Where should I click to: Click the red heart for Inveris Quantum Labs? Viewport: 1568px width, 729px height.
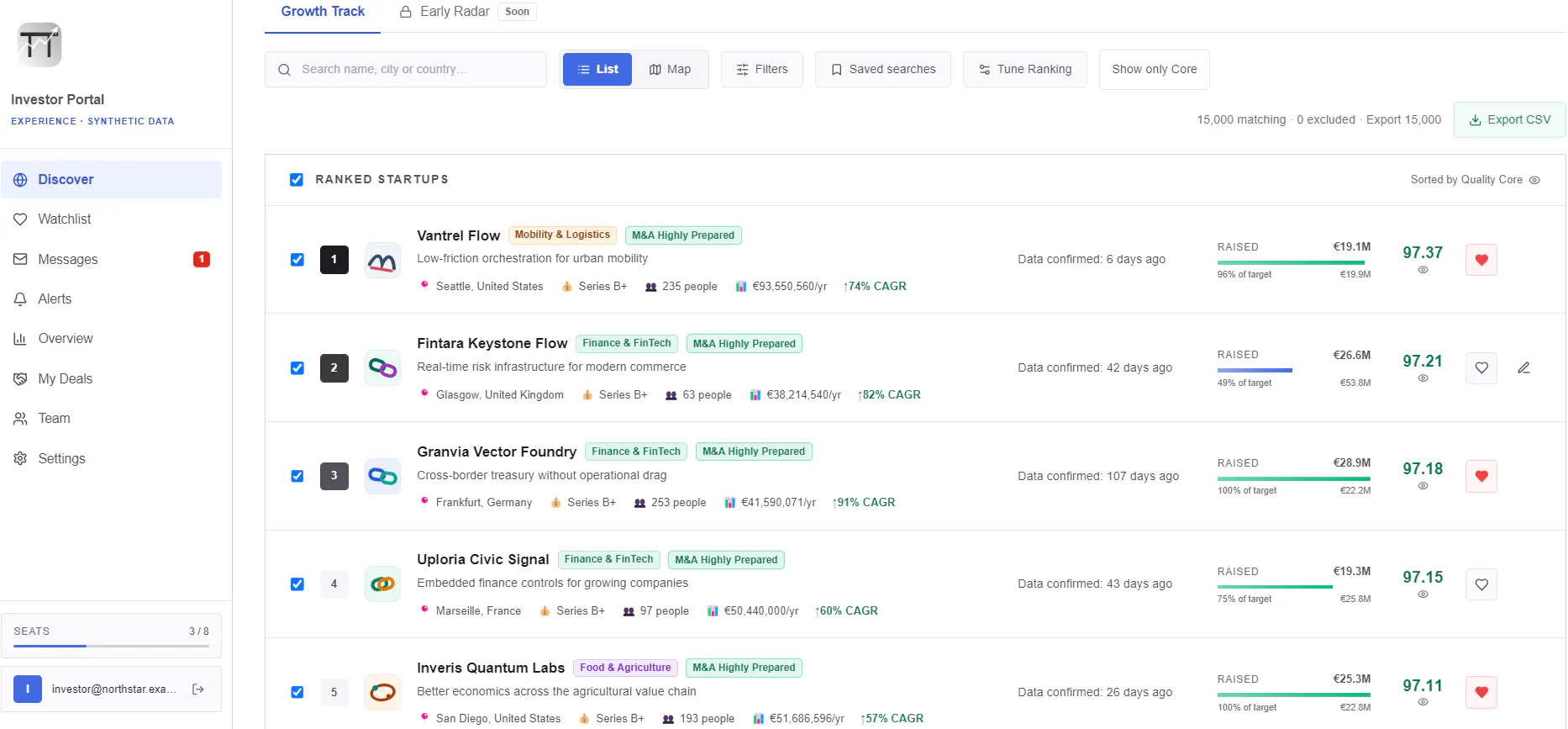tap(1481, 692)
